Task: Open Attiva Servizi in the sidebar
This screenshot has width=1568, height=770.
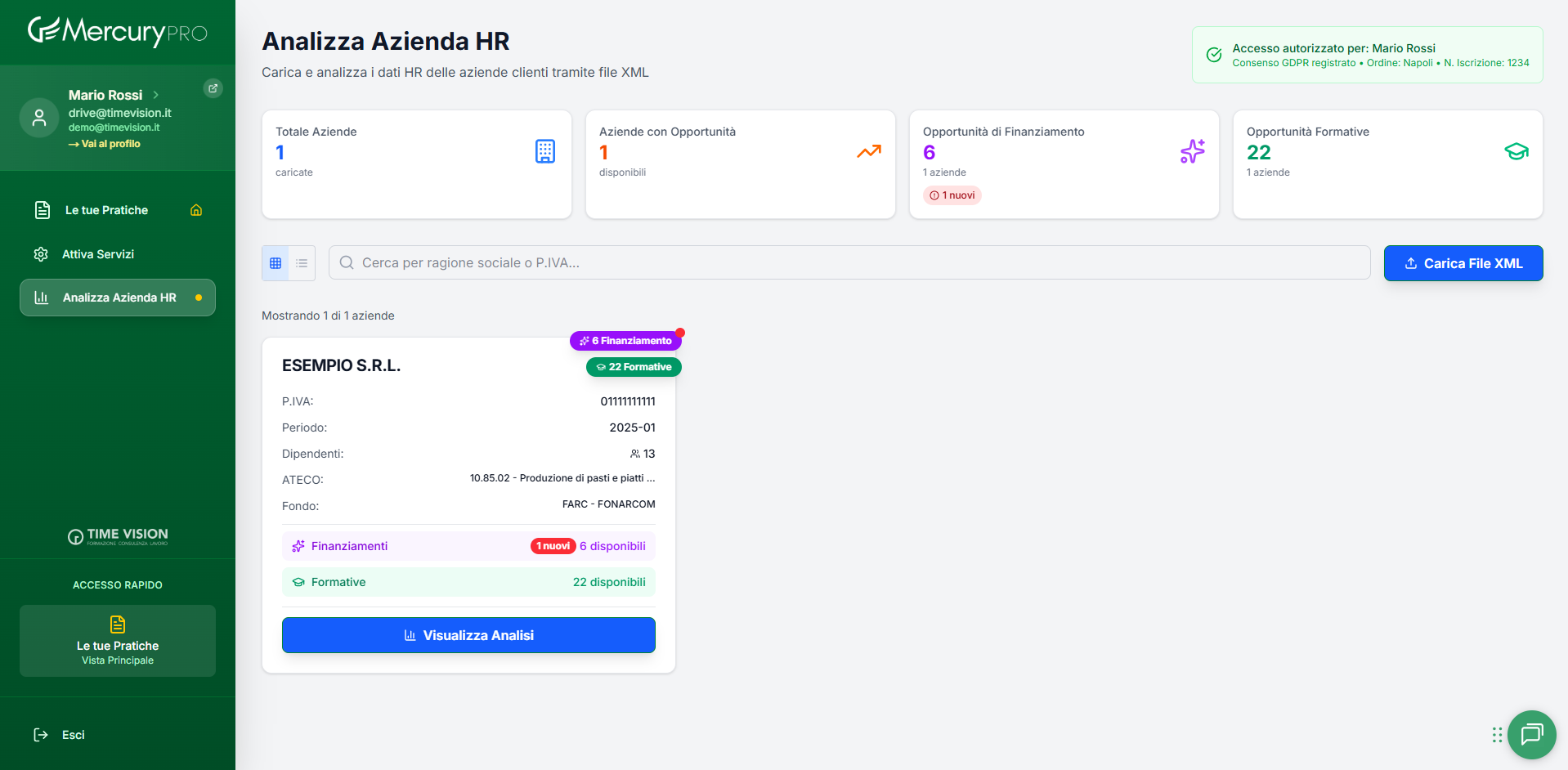Action: (x=98, y=254)
